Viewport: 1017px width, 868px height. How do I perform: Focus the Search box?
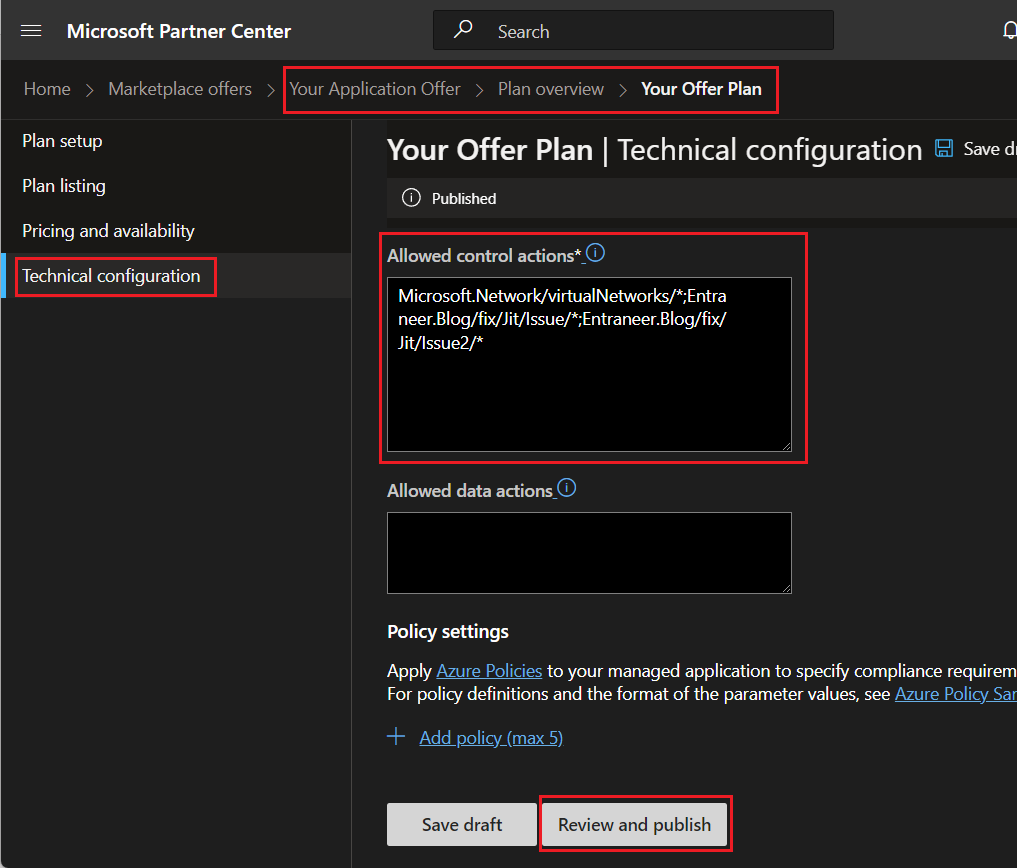coord(633,30)
